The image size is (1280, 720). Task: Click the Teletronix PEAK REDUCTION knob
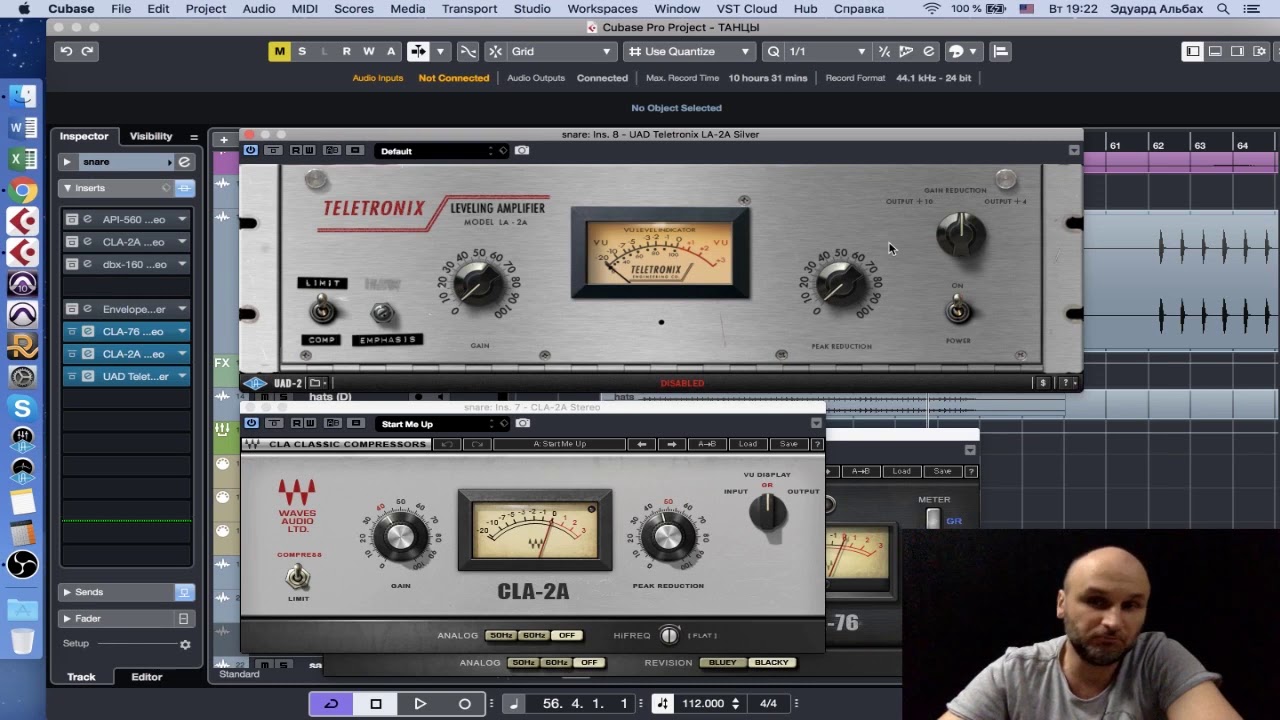[841, 284]
